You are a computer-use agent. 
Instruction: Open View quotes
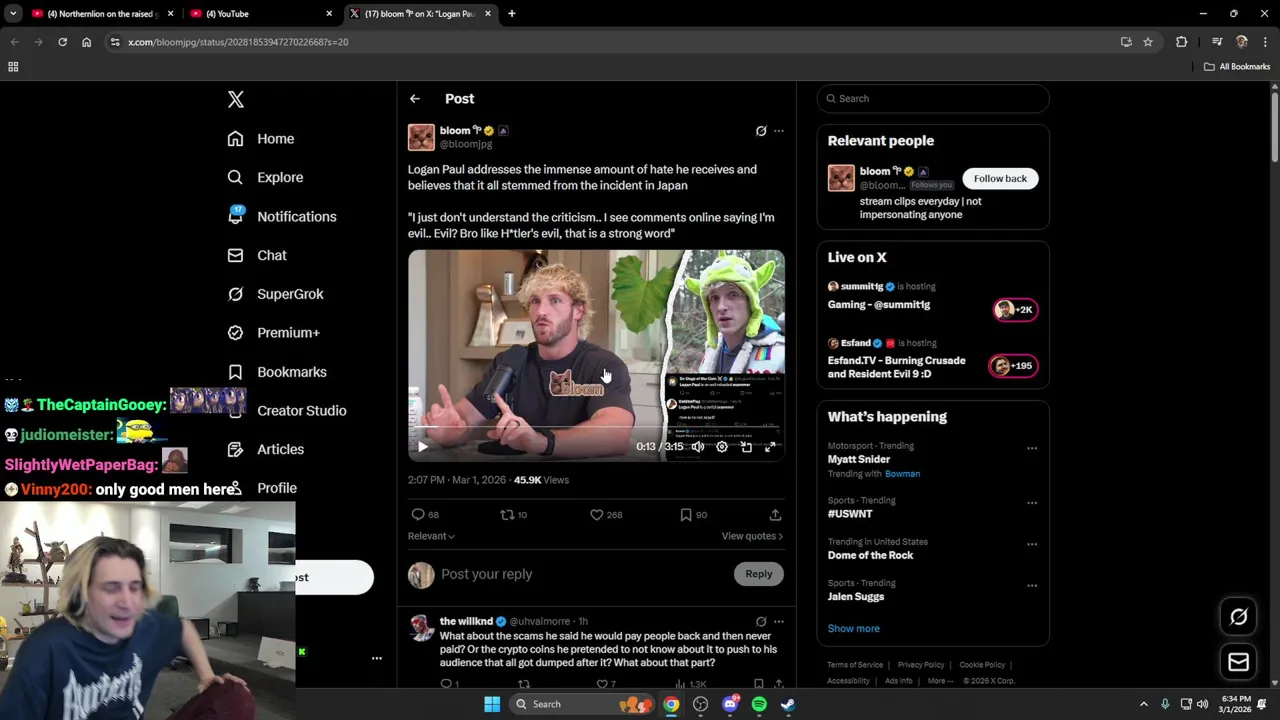[x=752, y=536]
